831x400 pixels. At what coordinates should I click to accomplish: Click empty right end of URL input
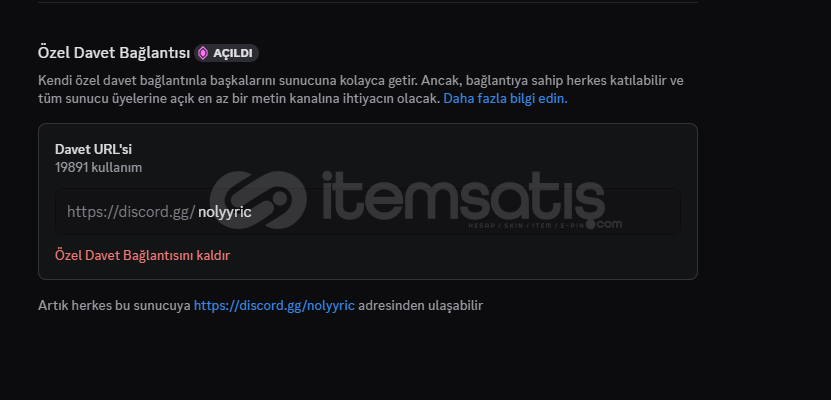click(x=647, y=211)
